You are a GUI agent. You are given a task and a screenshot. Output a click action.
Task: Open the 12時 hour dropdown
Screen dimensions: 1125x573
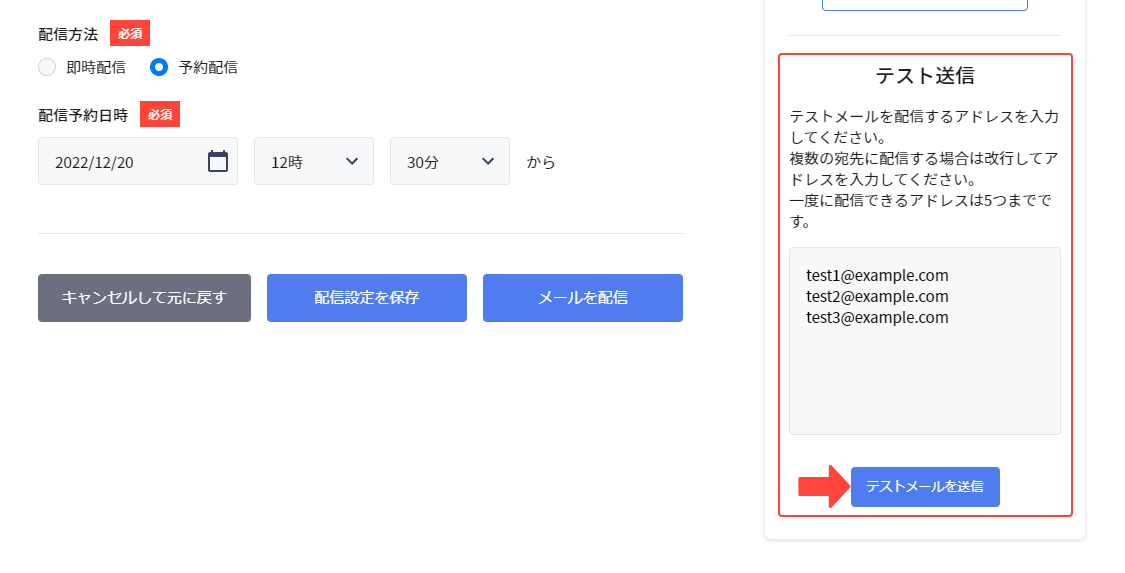(314, 161)
